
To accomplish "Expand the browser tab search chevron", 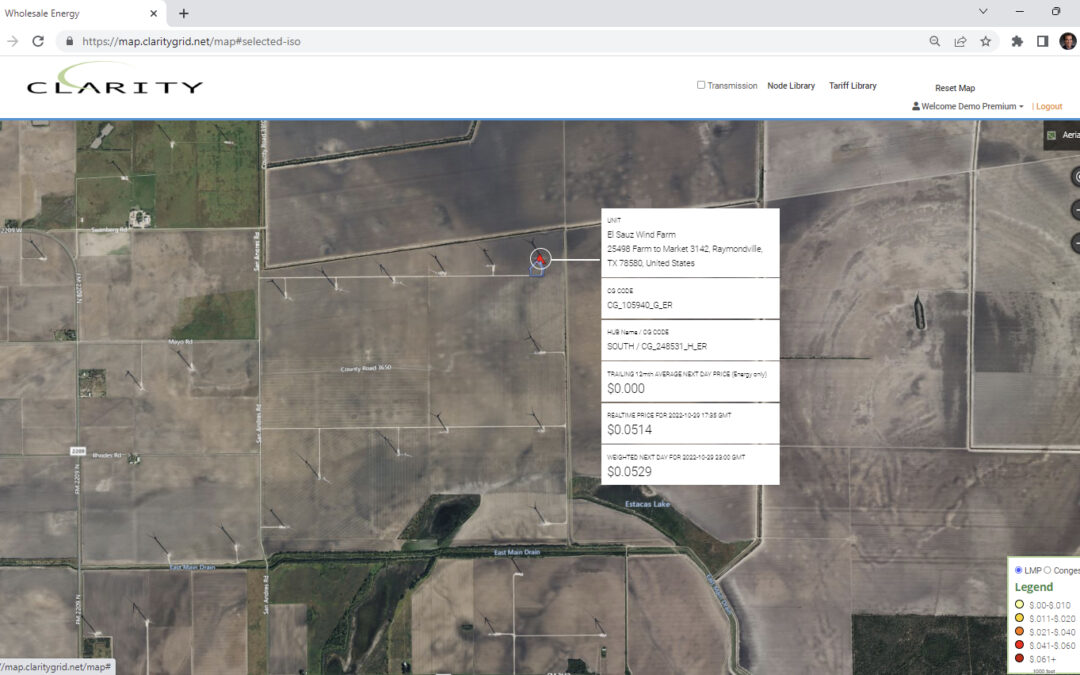I will pyautogui.click(x=984, y=12).
